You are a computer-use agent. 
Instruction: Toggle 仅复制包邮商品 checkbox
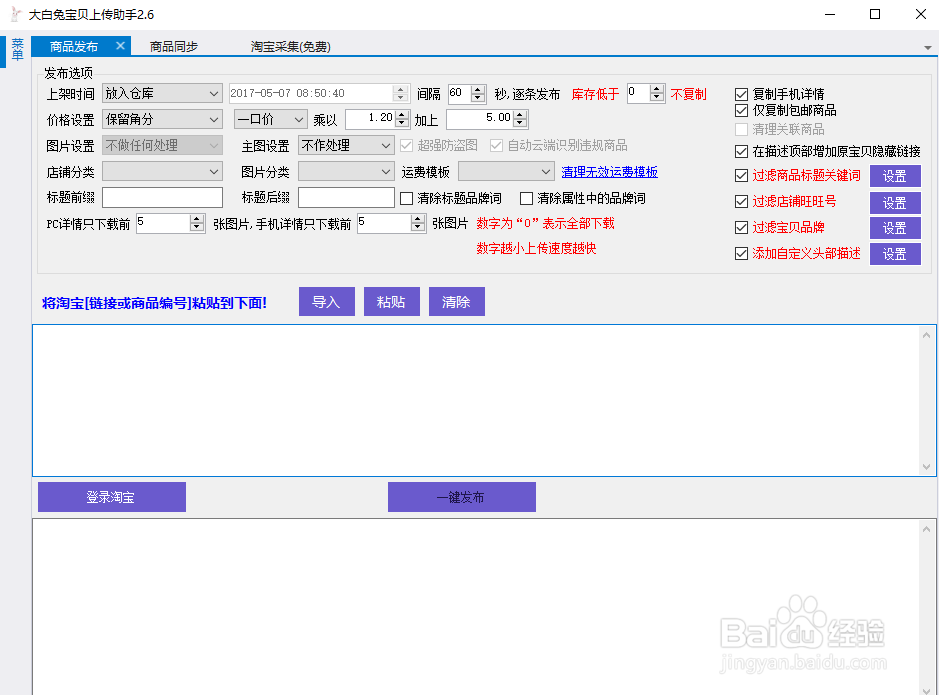[x=741, y=111]
